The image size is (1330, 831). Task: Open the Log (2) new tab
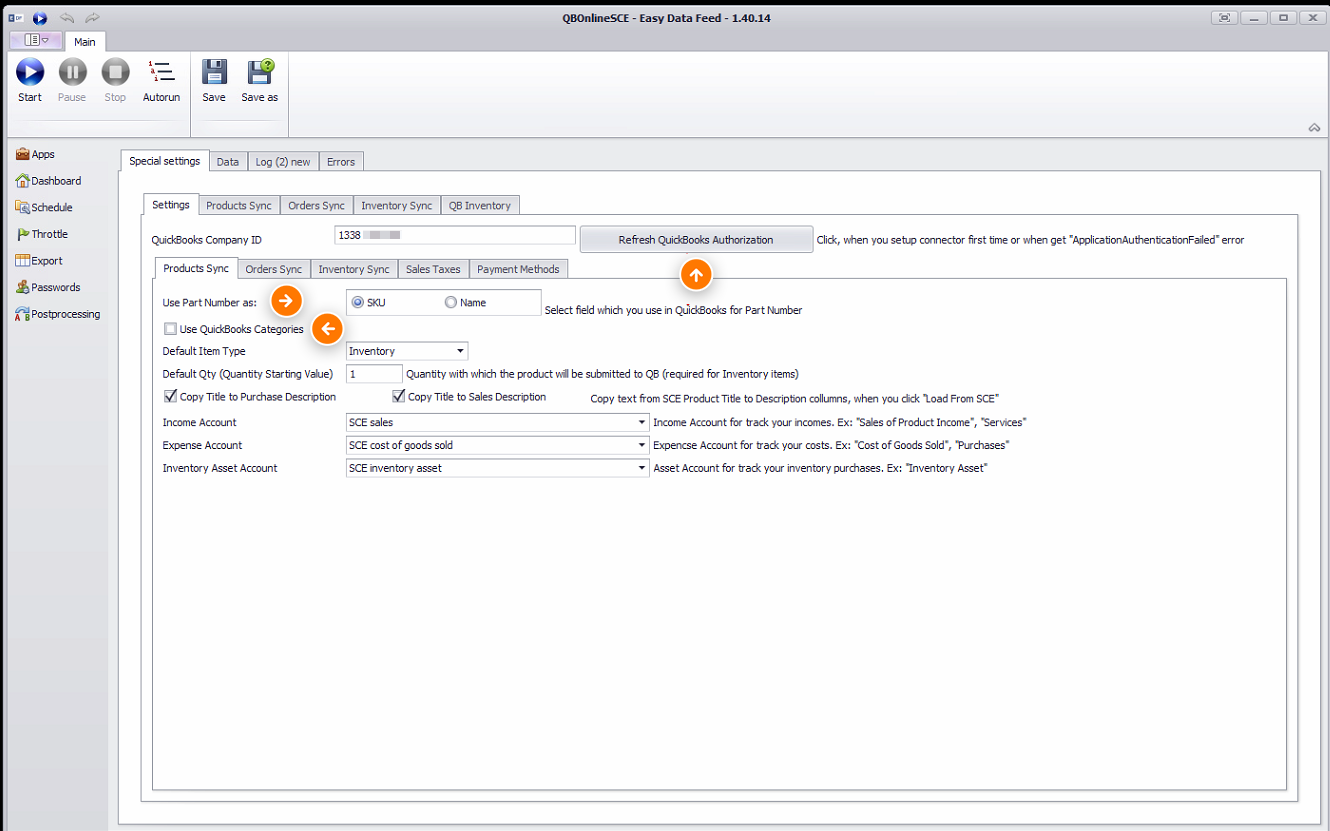[283, 162]
